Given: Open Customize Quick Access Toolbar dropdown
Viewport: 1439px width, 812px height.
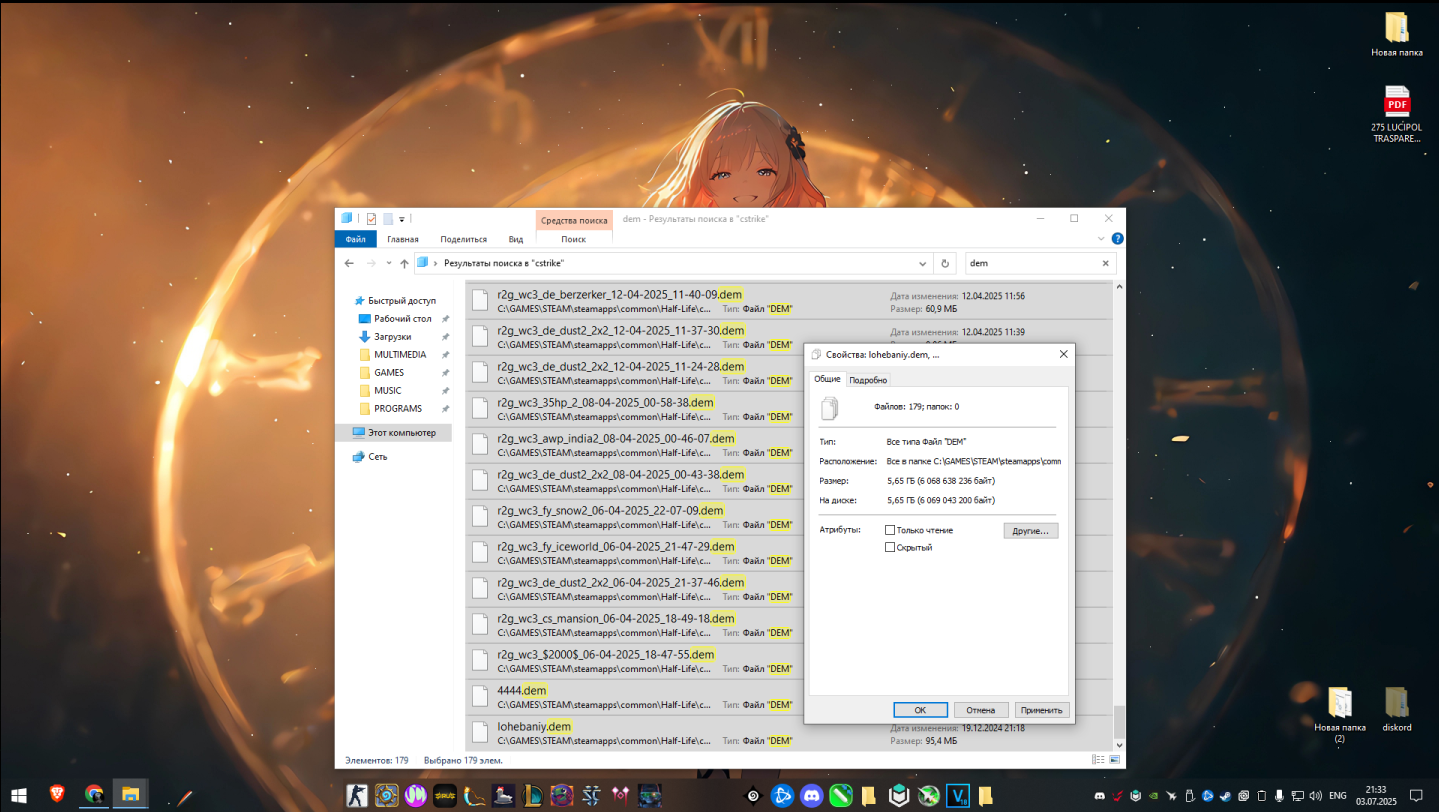Looking at the screenshot, I should pos(402,219).
